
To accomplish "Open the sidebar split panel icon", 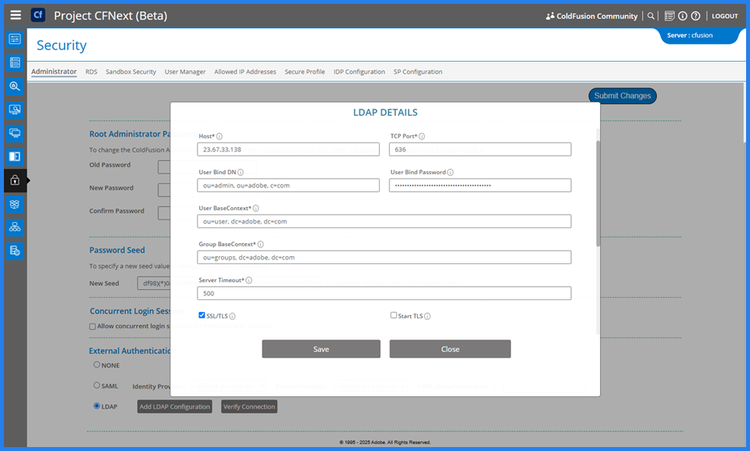I will (15, 156).
